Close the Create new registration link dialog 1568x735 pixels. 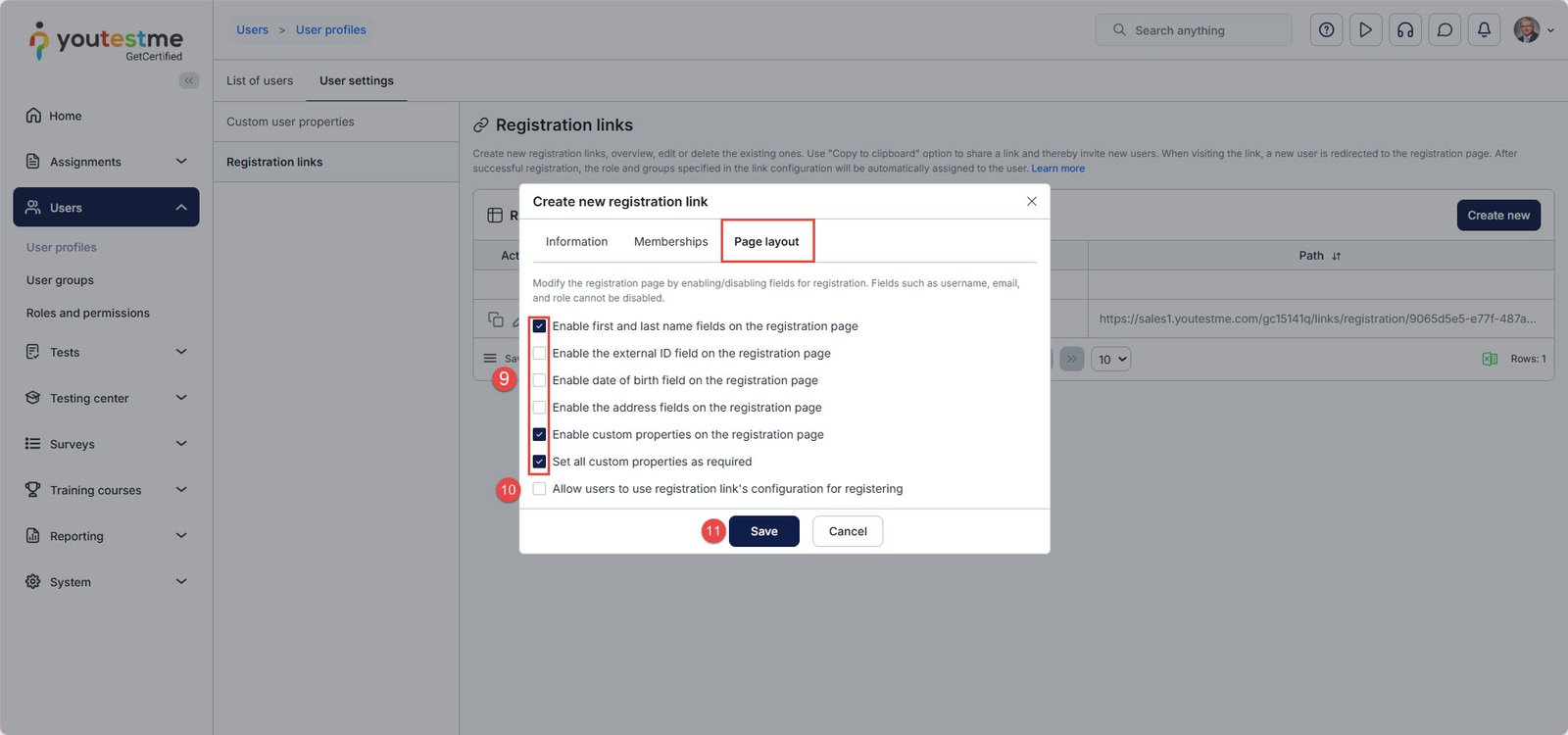coord(1031,202)
